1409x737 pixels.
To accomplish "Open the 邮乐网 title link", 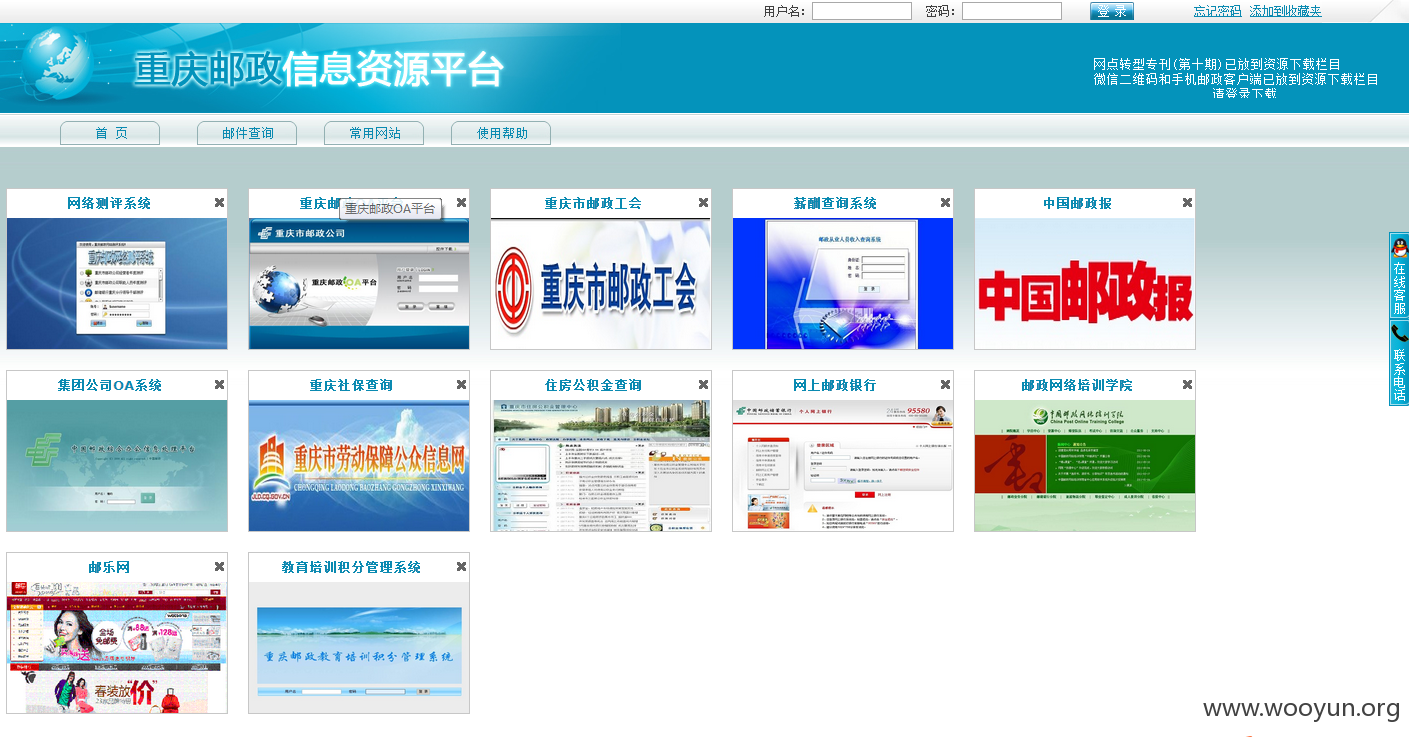I will 109,567.
